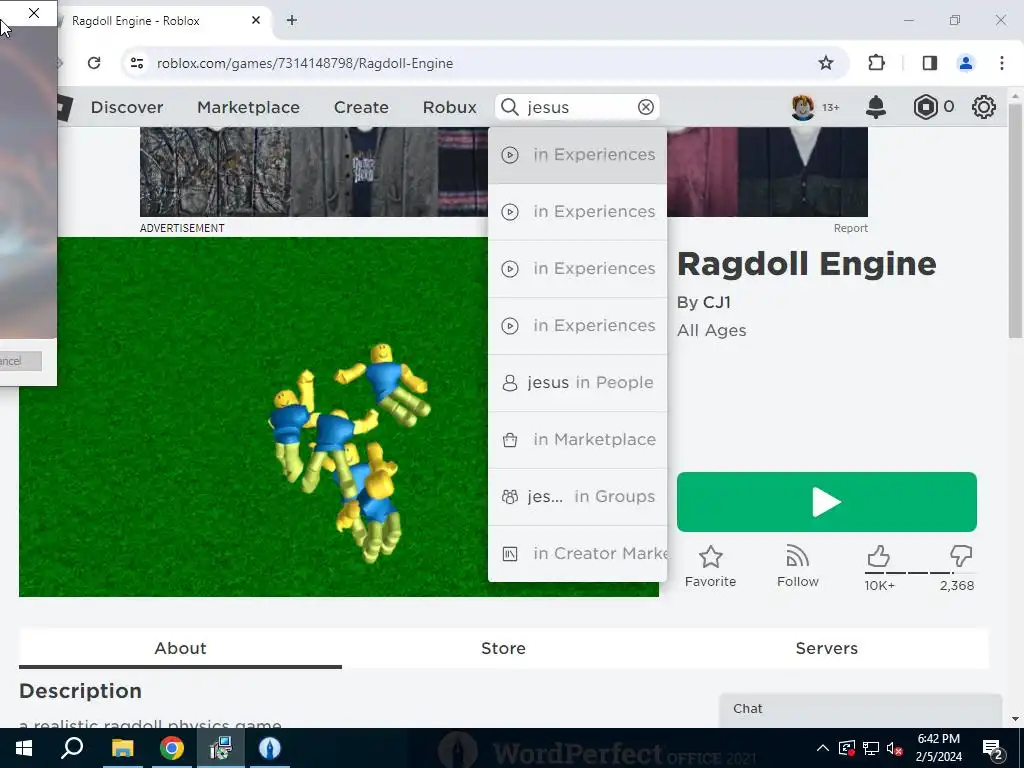
Task: Open Chrome side panel icon
Action: (929, 63)
